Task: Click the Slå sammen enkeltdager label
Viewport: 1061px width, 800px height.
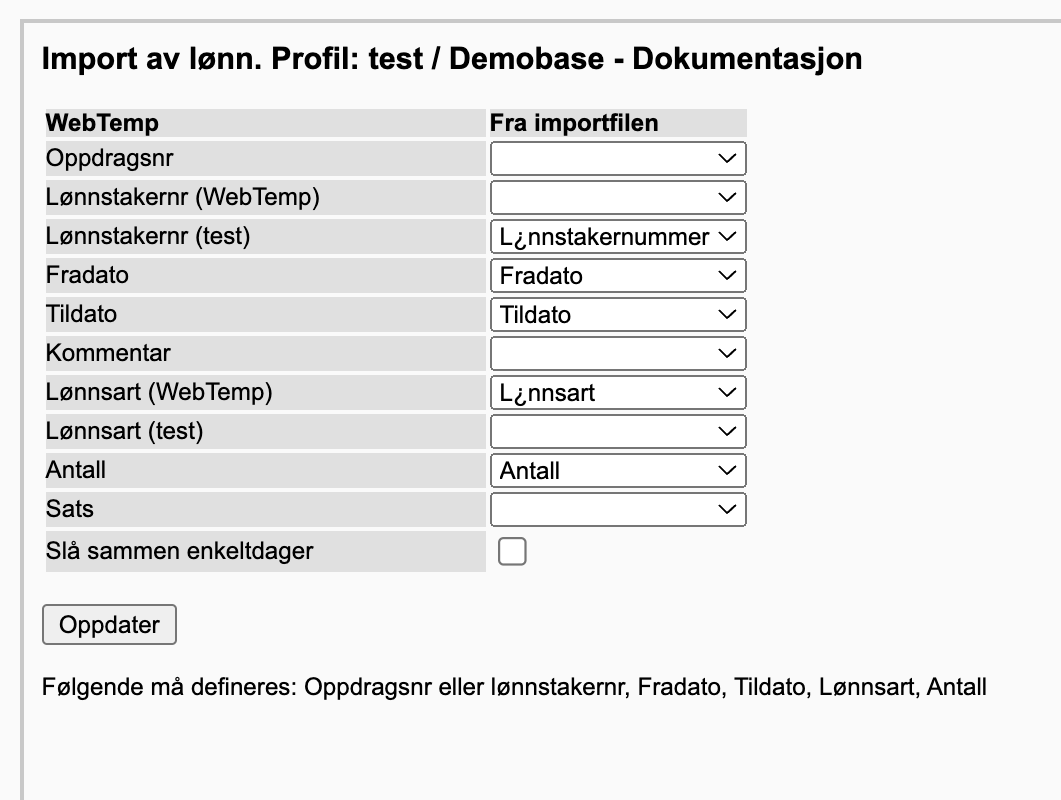Action: tap(179, 551)
